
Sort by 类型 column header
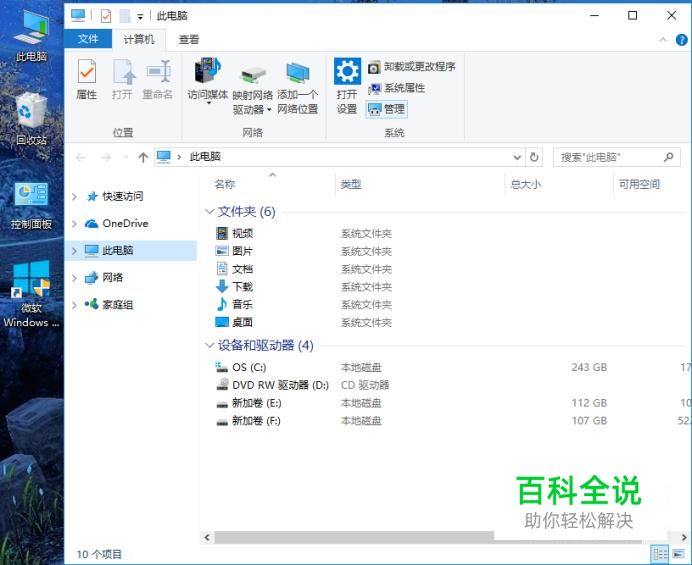351,184
